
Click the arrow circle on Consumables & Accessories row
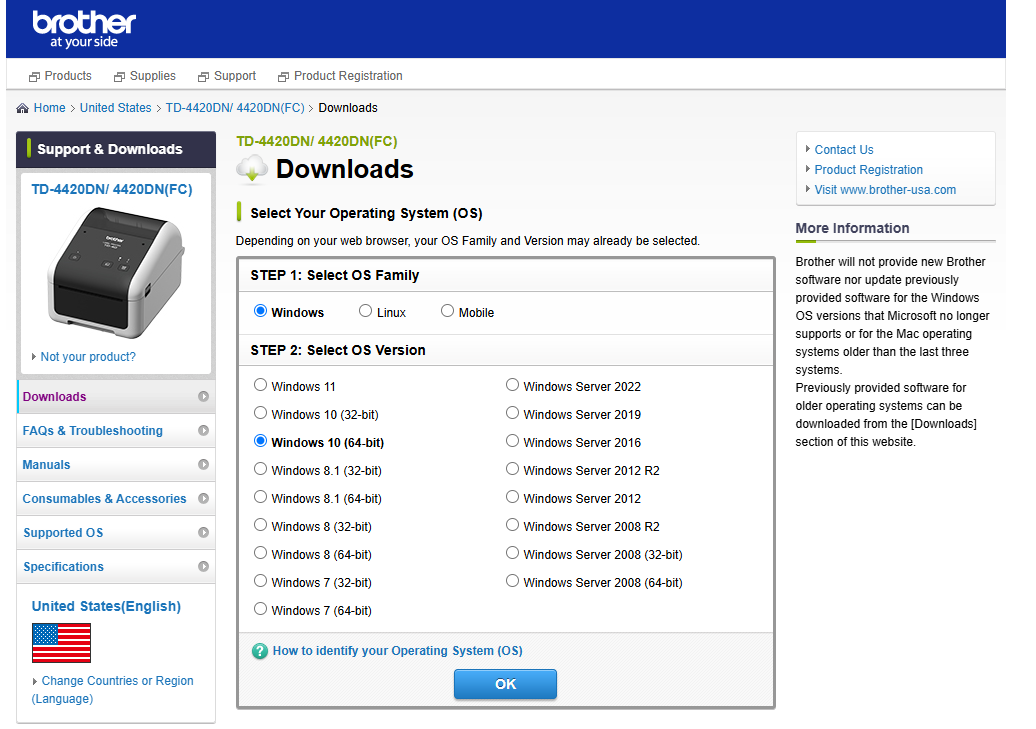(204, 498)
